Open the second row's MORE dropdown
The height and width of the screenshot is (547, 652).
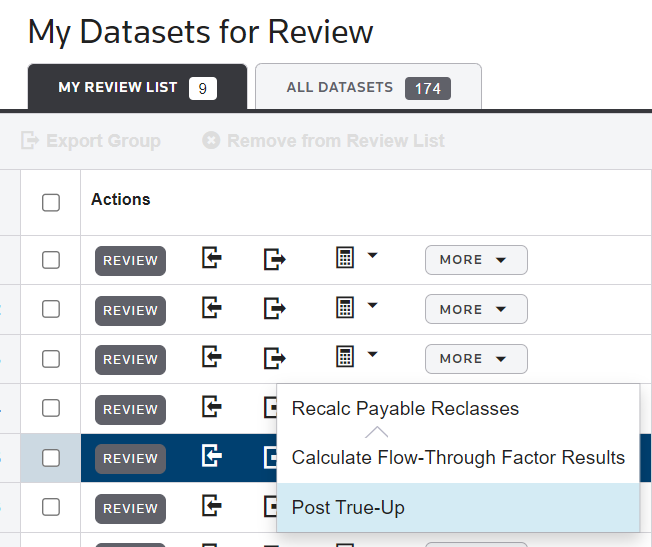[476, 309]
